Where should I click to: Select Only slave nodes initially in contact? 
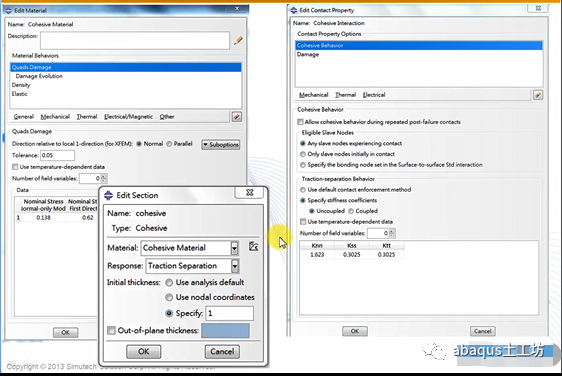click(303, 154)
